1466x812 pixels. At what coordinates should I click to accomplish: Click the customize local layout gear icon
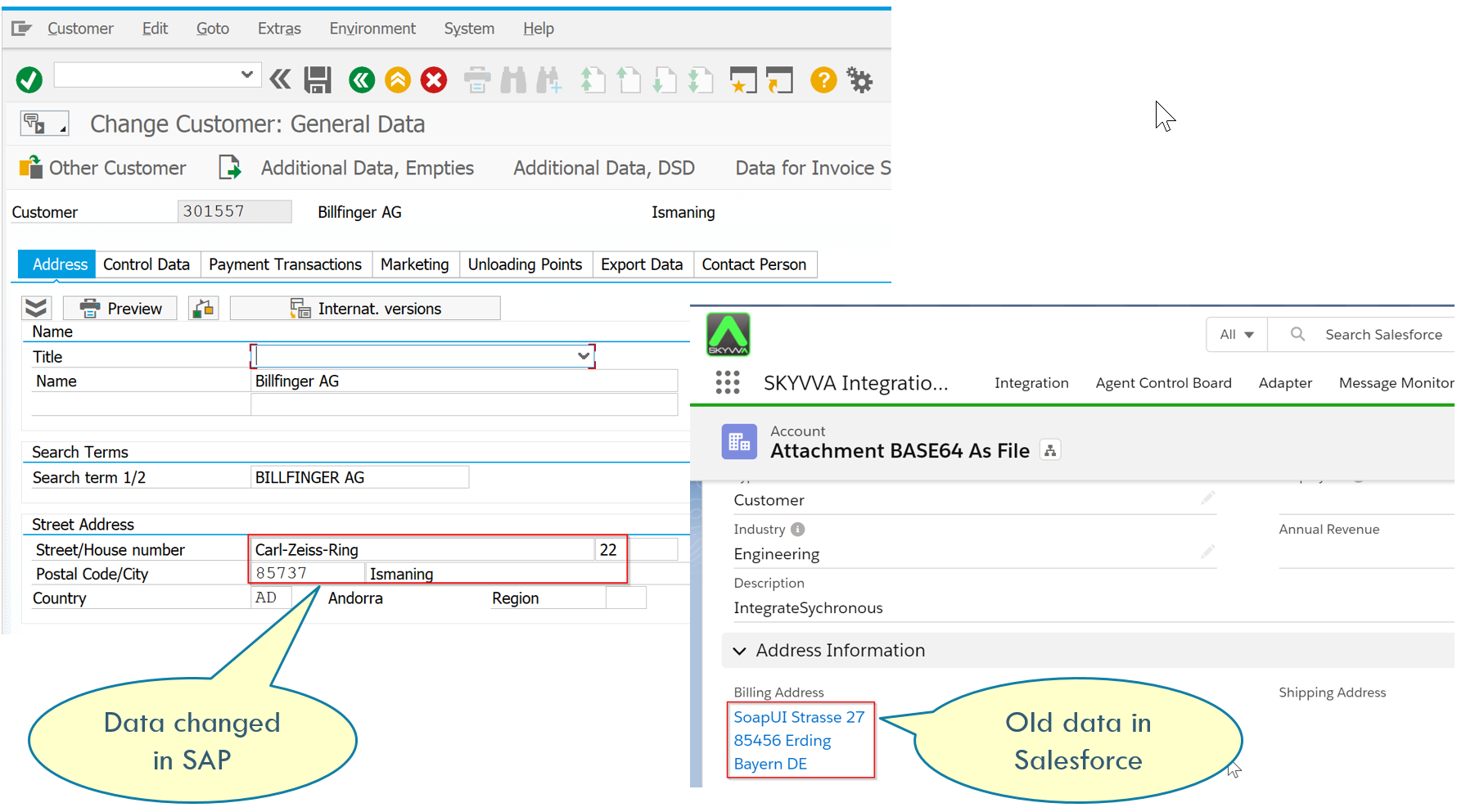[x=859, y=79]
